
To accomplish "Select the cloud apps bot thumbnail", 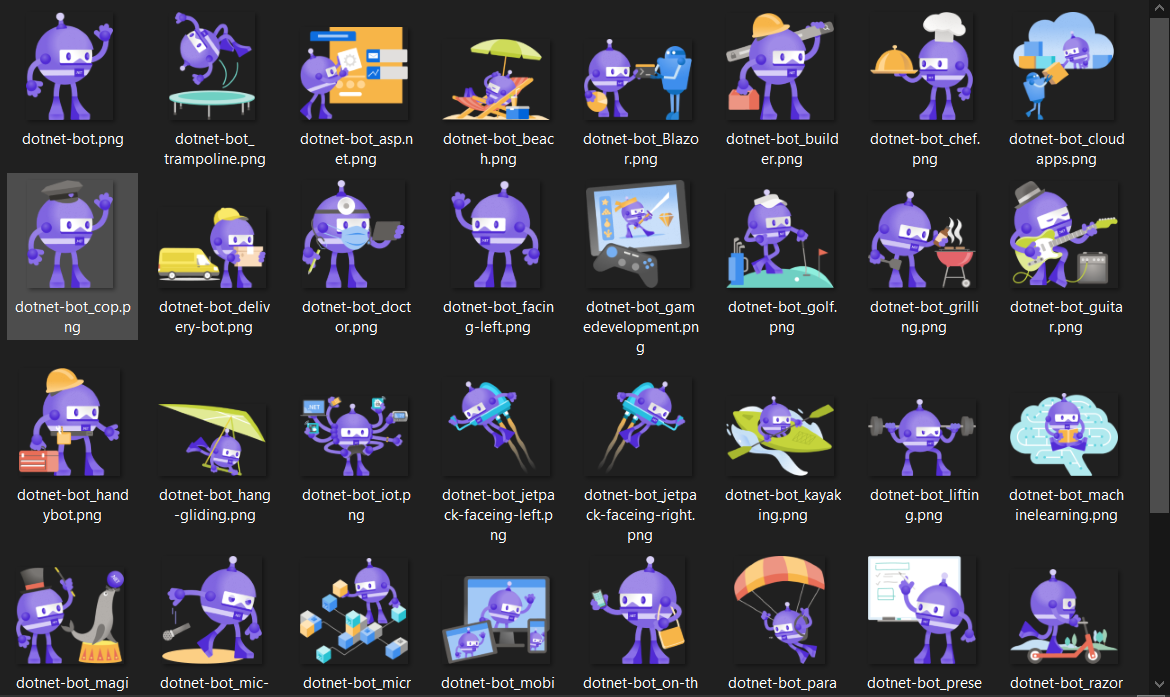I will pyautogui.click(x=1065, y=66).
